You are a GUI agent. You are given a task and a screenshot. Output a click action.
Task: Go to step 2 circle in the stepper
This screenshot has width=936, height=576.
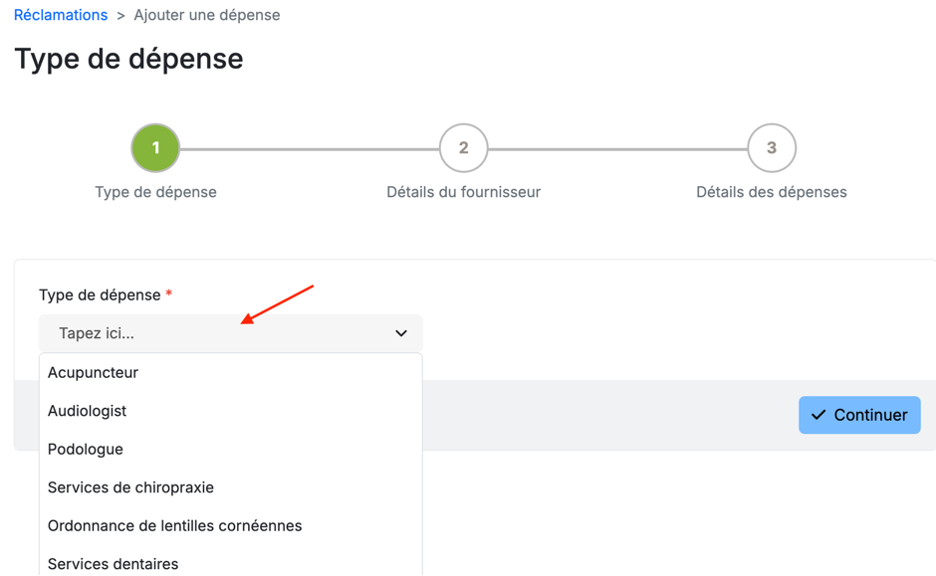[x=463, y=148]
